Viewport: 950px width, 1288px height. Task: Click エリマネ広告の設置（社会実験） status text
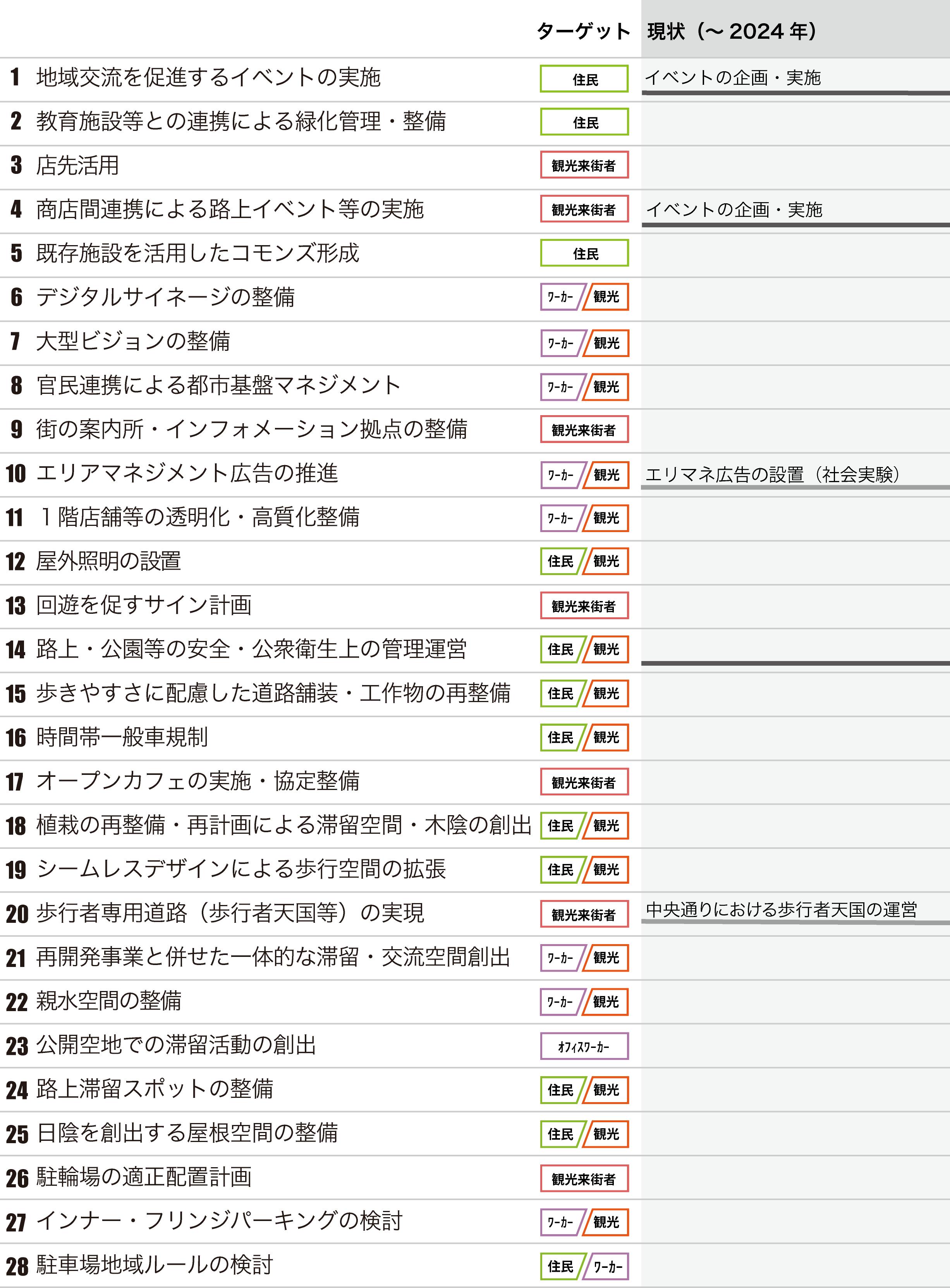tap(772, 474)
